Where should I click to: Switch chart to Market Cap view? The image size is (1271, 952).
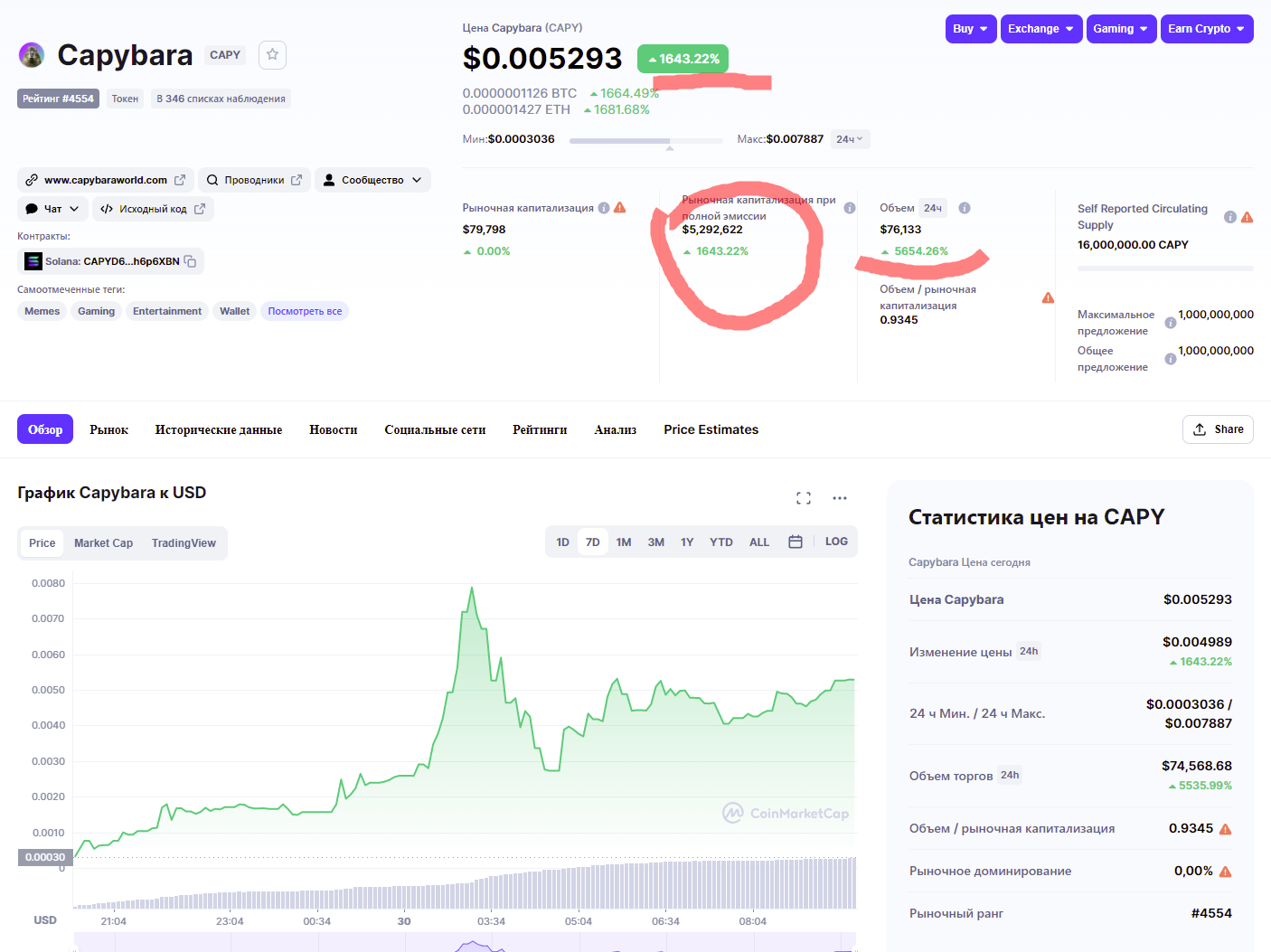[103, 543]
